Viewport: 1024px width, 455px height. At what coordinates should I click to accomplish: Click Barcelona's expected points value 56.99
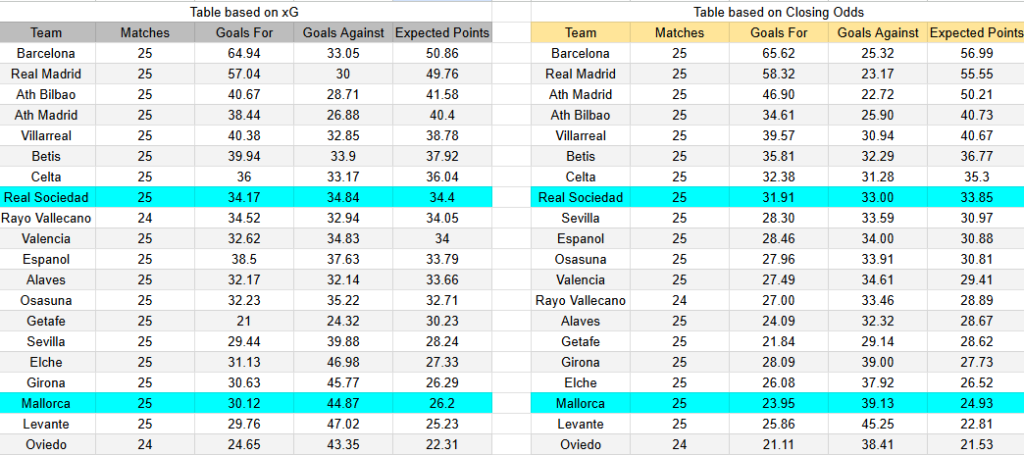[x=975, y=53]
